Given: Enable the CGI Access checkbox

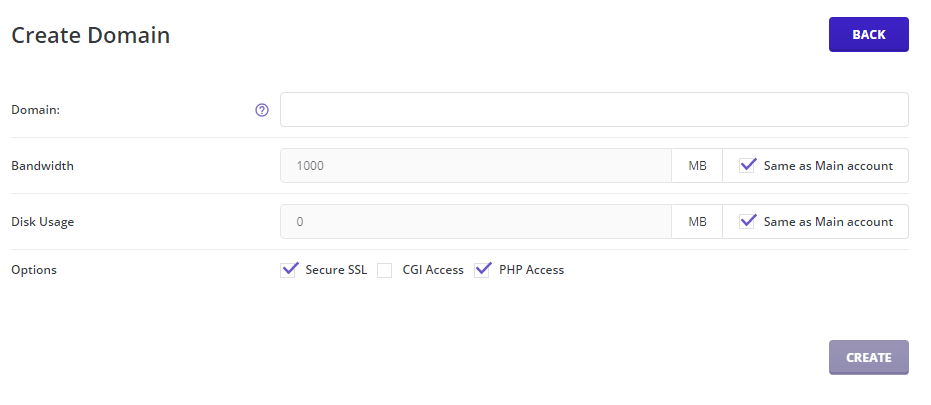Looking at the screenshot, I should click(x=385, y=270).
